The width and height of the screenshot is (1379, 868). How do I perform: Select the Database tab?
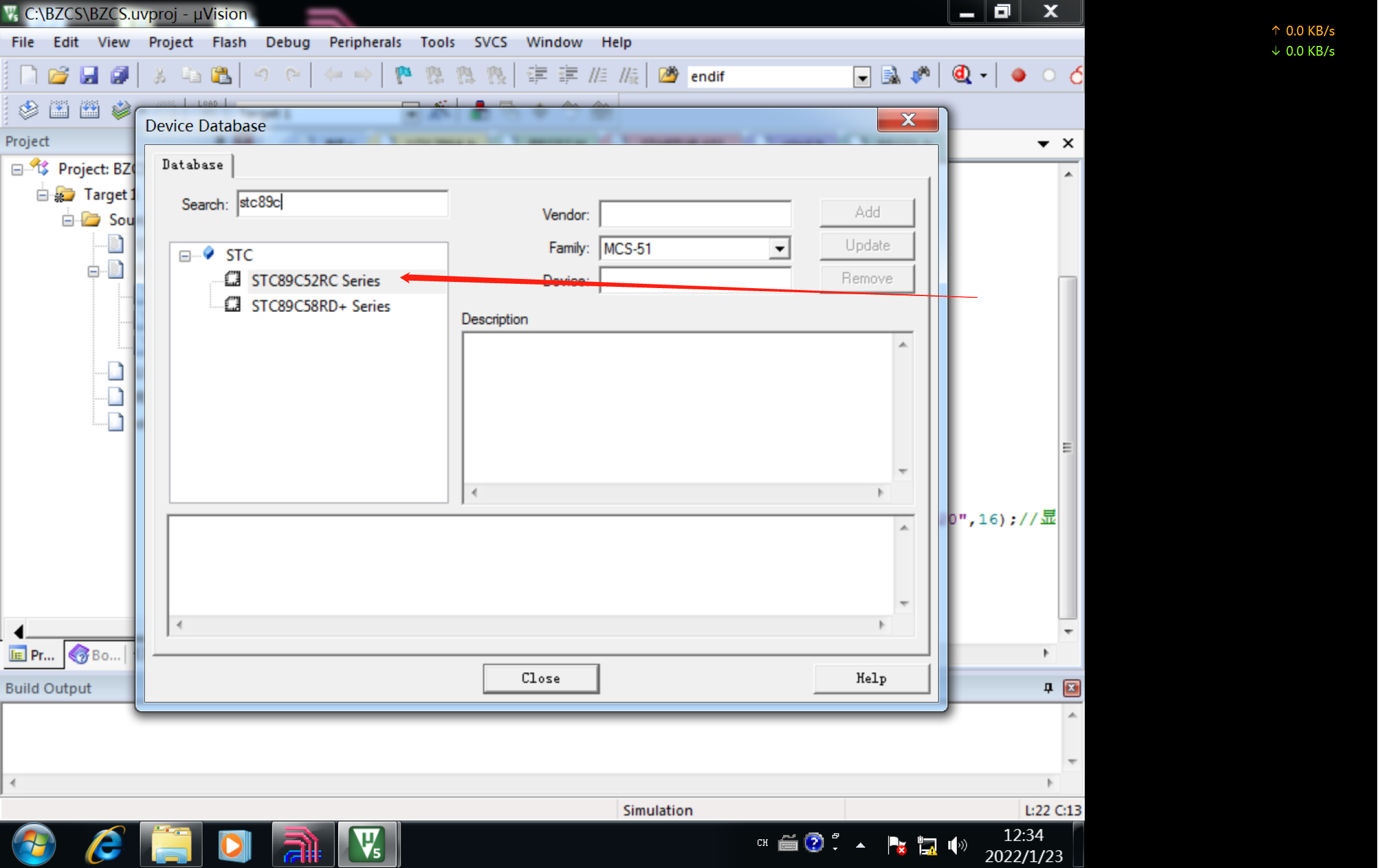[x=193, y=165]
